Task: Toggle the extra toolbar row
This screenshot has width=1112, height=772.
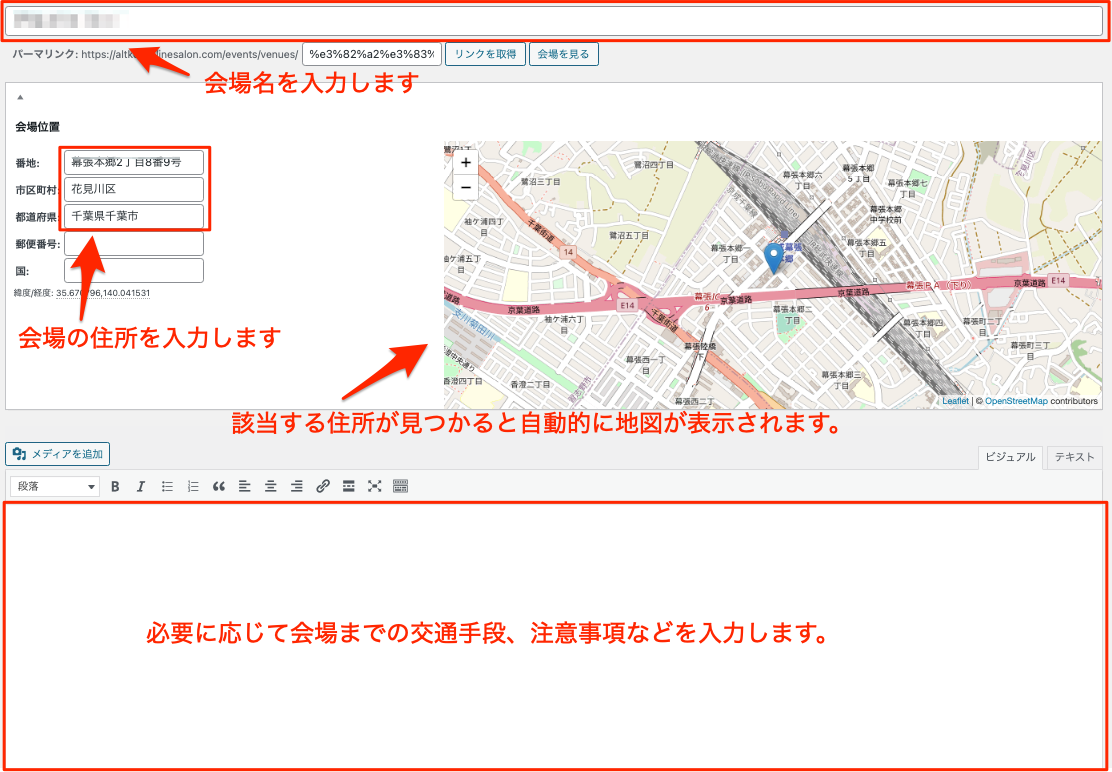Action: 401,487
